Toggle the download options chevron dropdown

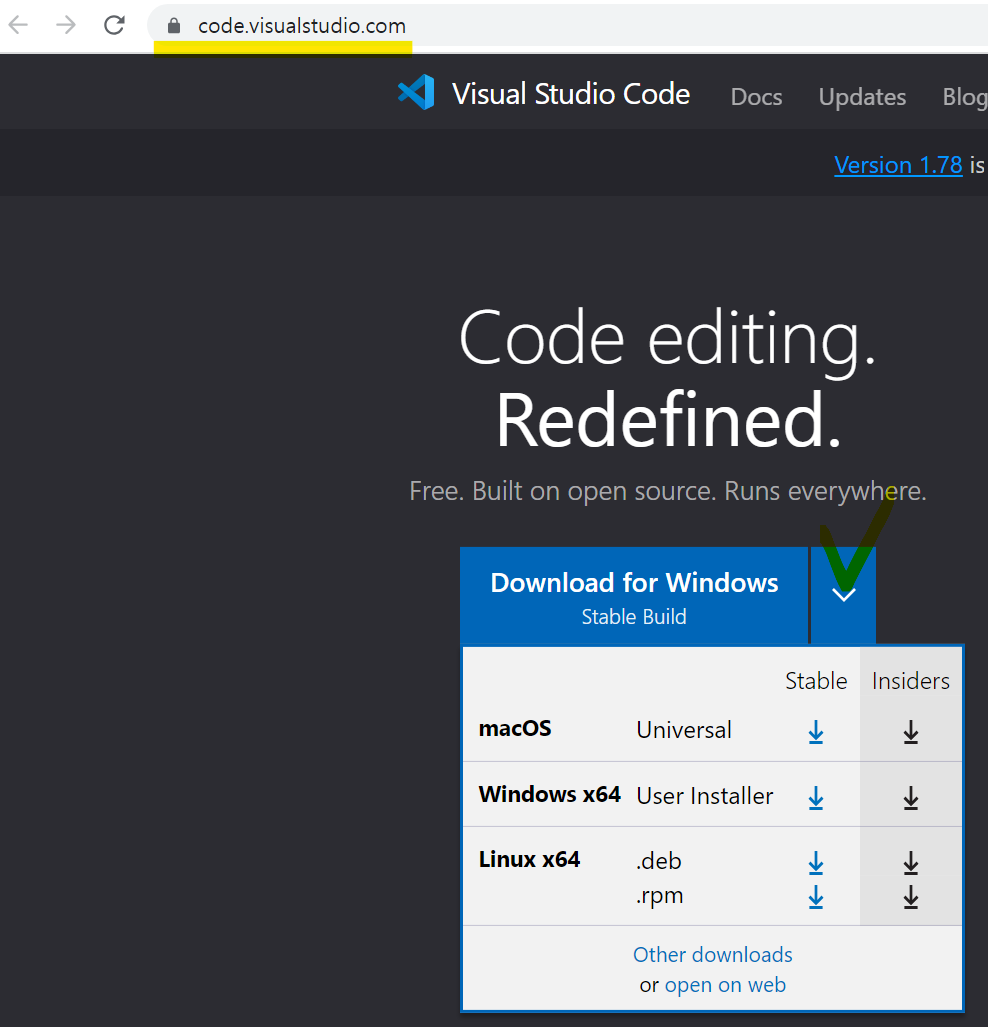(x=843, y=596)
